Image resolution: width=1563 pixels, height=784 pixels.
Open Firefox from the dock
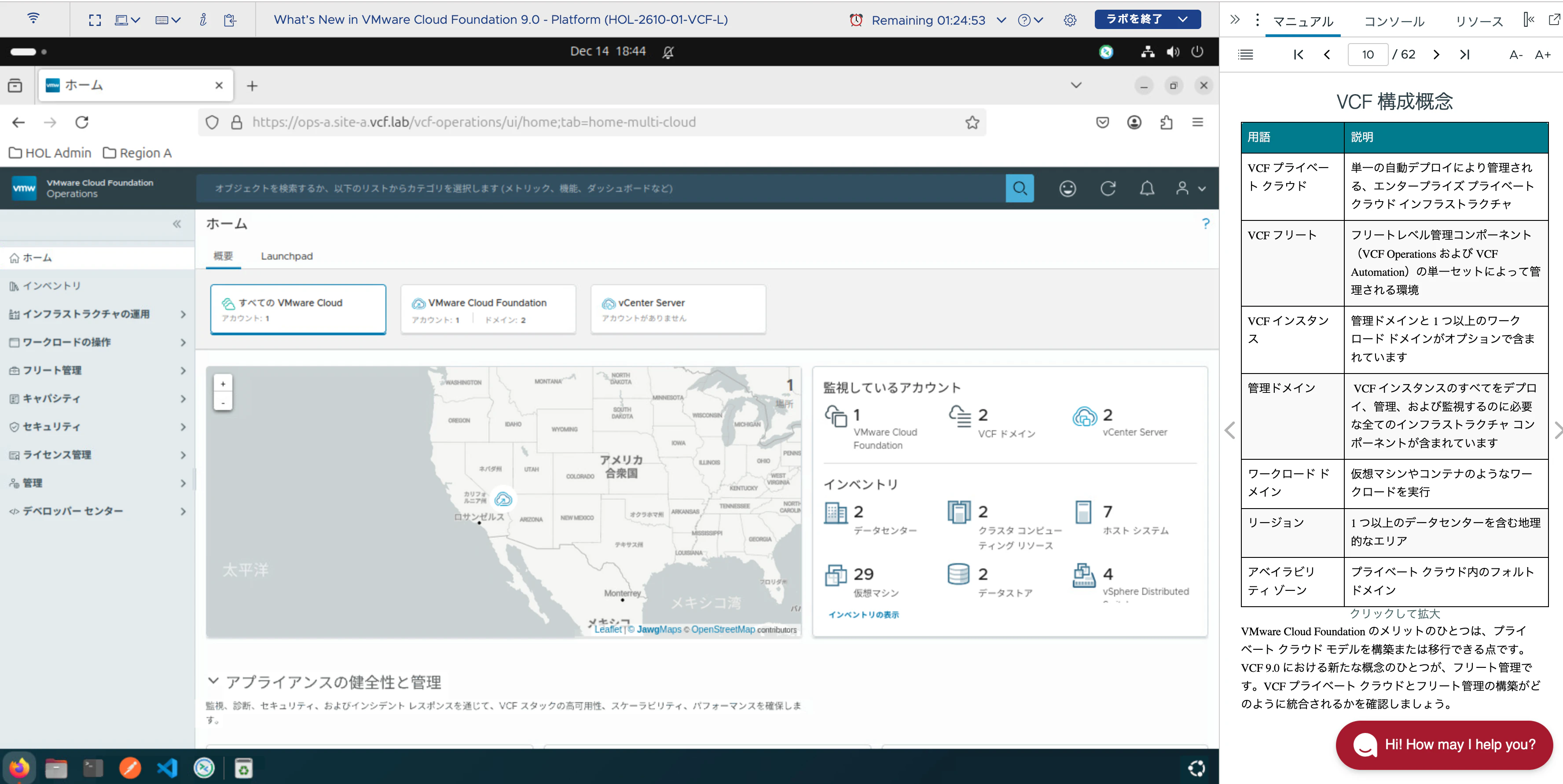[19, 768]
